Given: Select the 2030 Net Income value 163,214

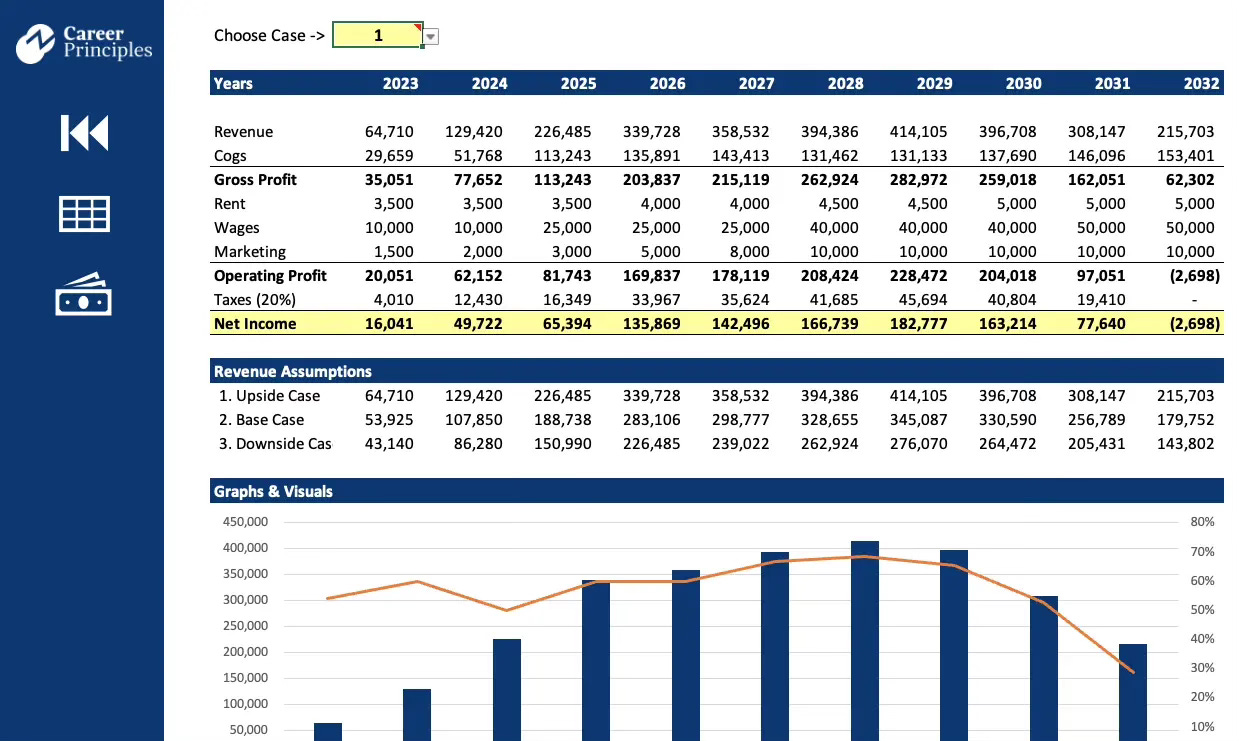Looking at the screenshot, I should pos(1008,323).
